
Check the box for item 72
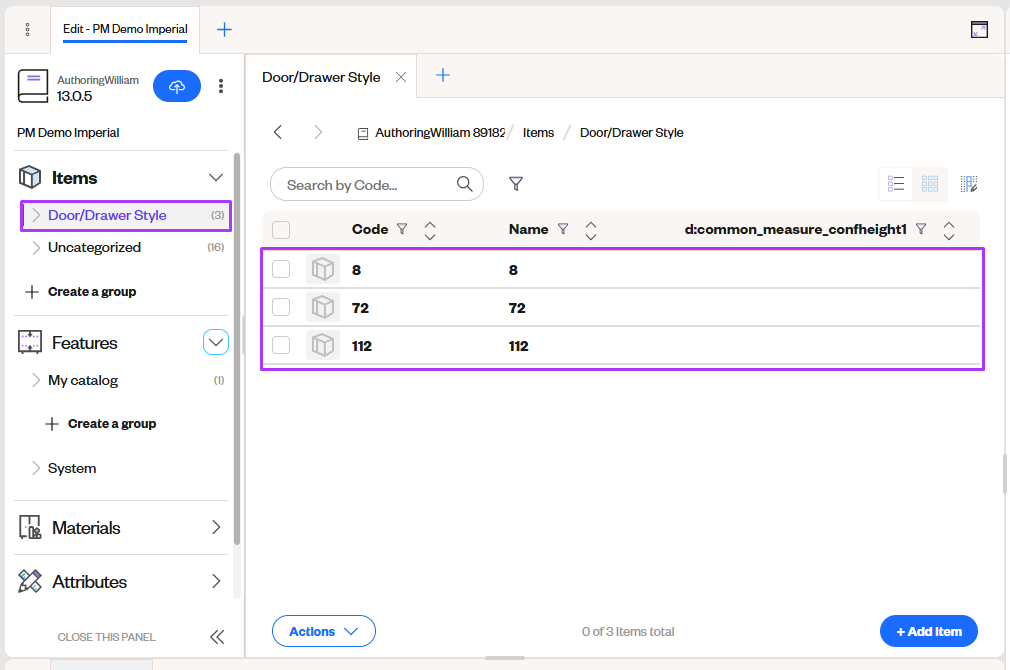point(281,307)
